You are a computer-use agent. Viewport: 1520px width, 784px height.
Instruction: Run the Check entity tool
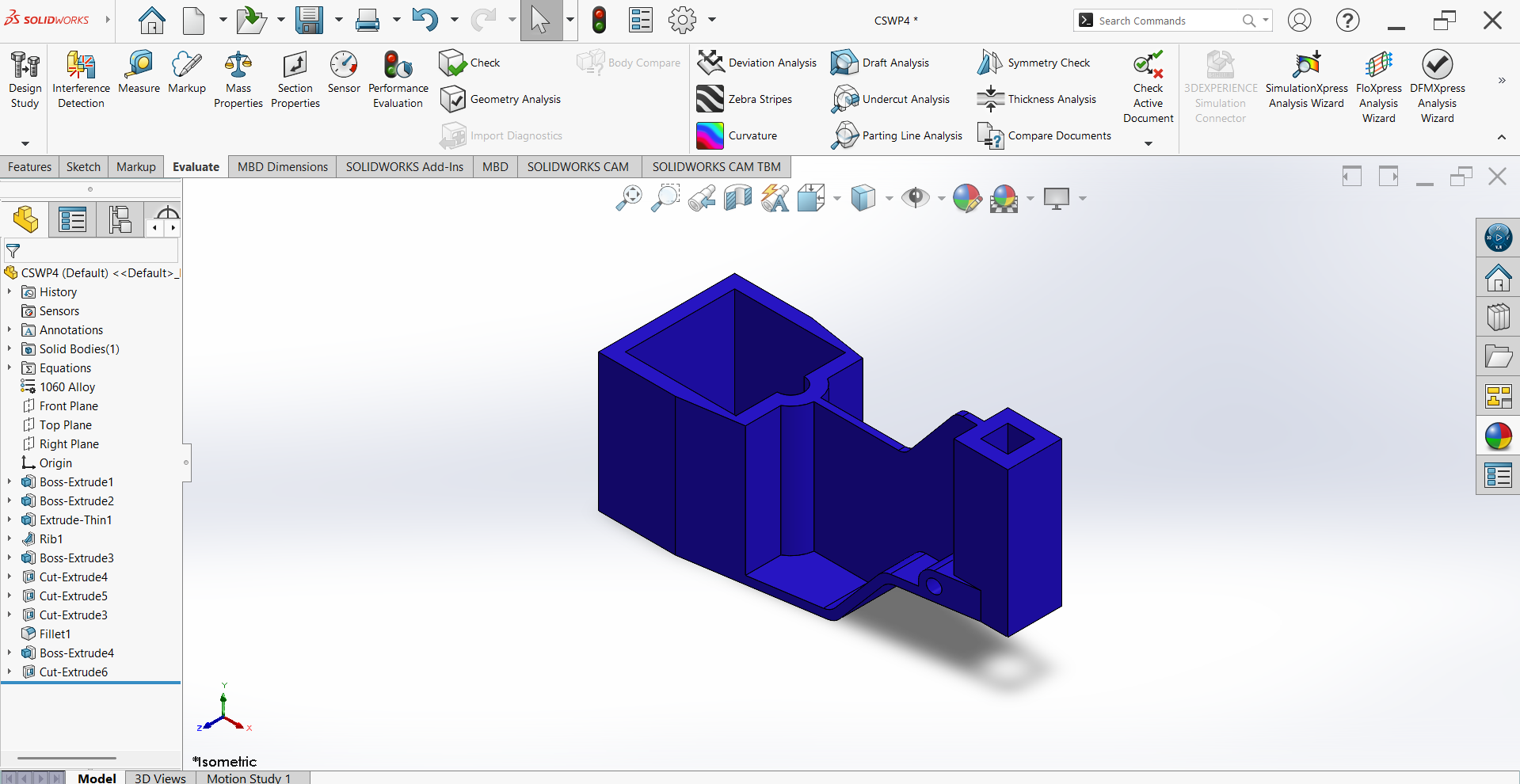(x=470, y=63)
